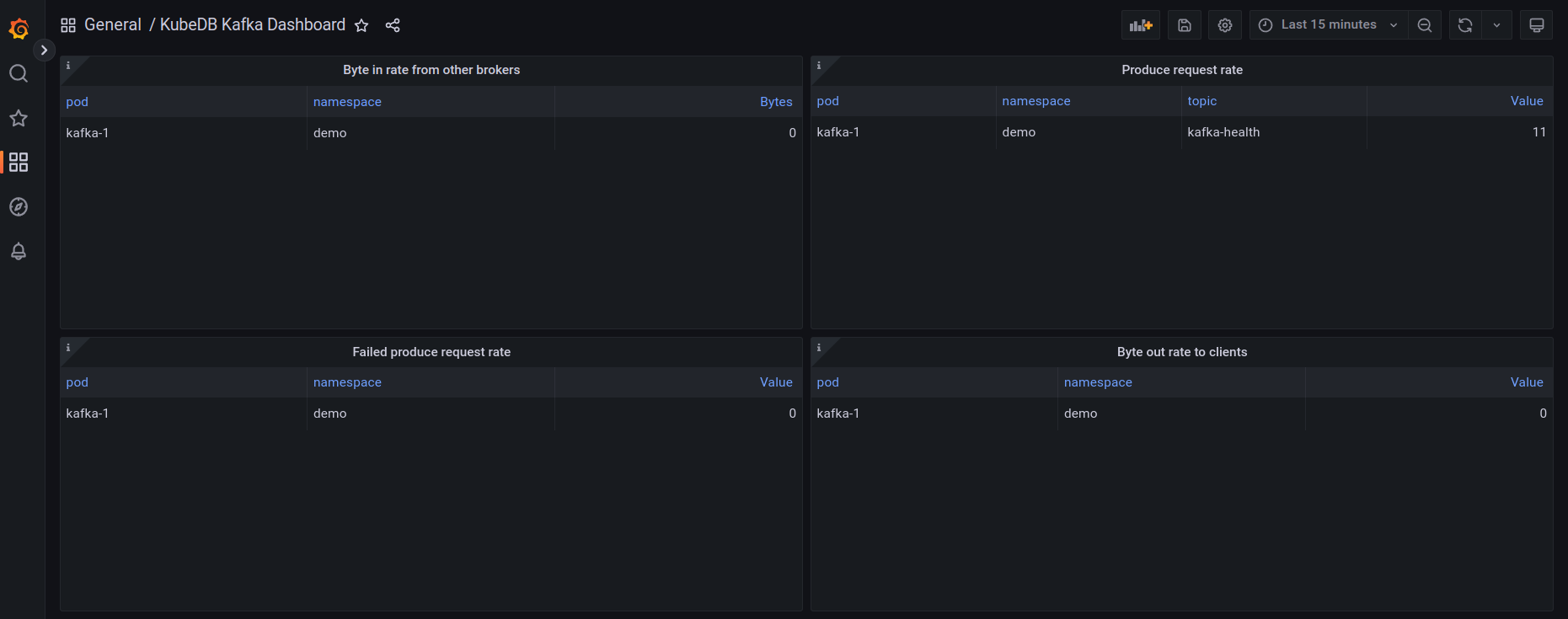Sort Byte out rate to clients by namespace
The height and width of the screenshot is (619, 1568).
[x=1098, y=382]
